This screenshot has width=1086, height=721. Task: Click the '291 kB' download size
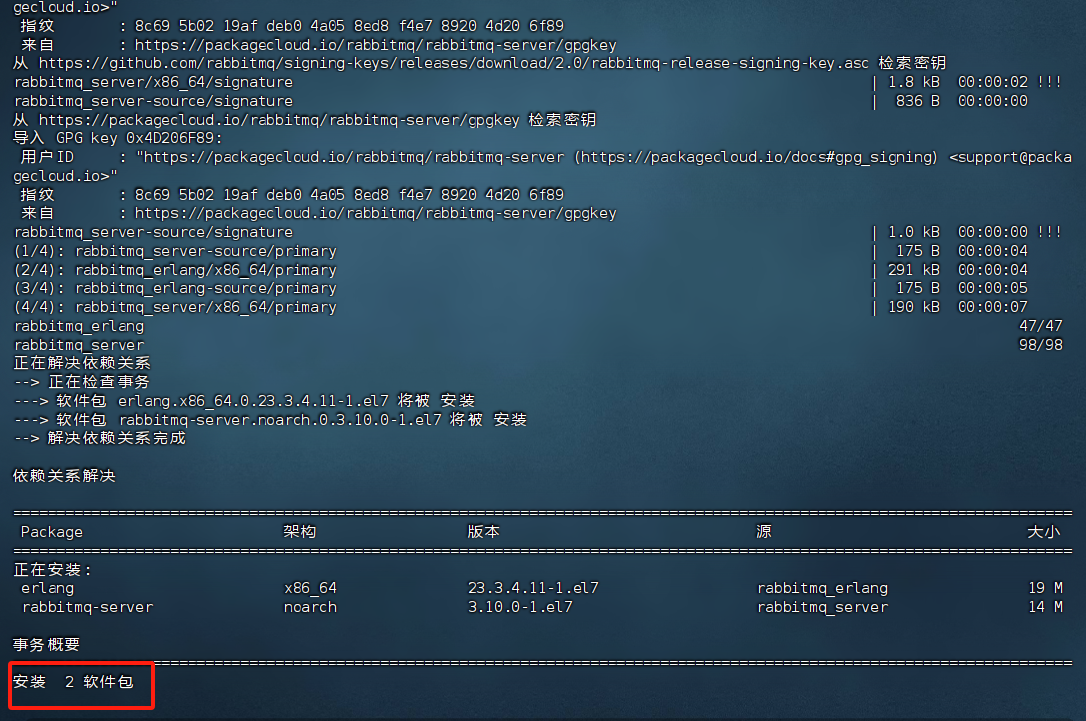(x=914, y=269)
